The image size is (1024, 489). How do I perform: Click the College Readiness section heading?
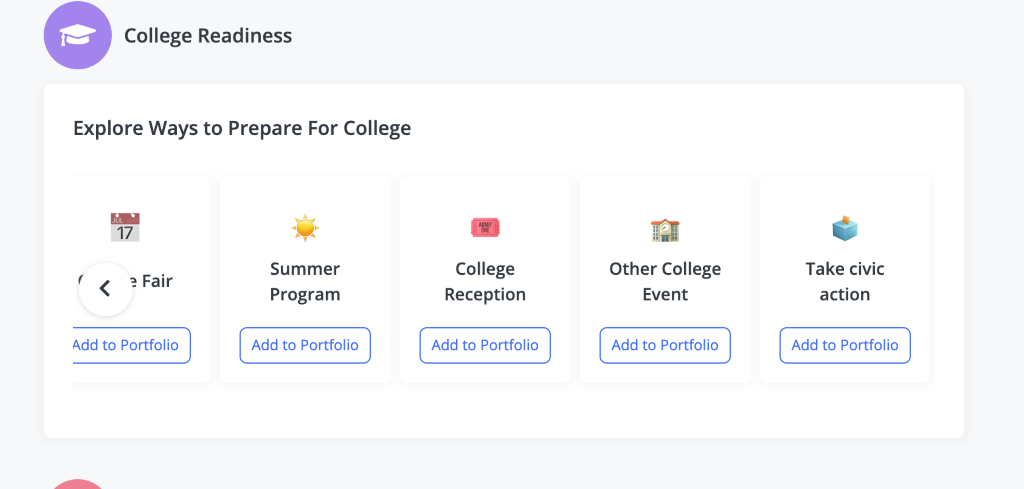(208, 35)
